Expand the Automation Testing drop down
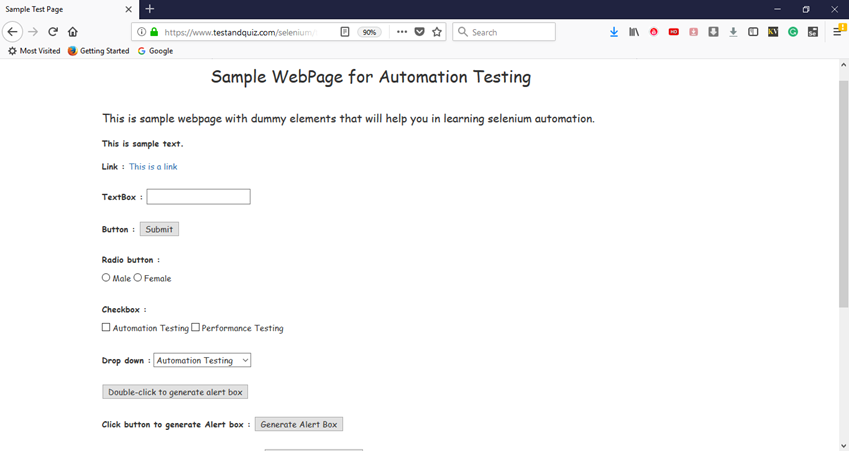Viewport: 849px width, 451px height. 202,360
